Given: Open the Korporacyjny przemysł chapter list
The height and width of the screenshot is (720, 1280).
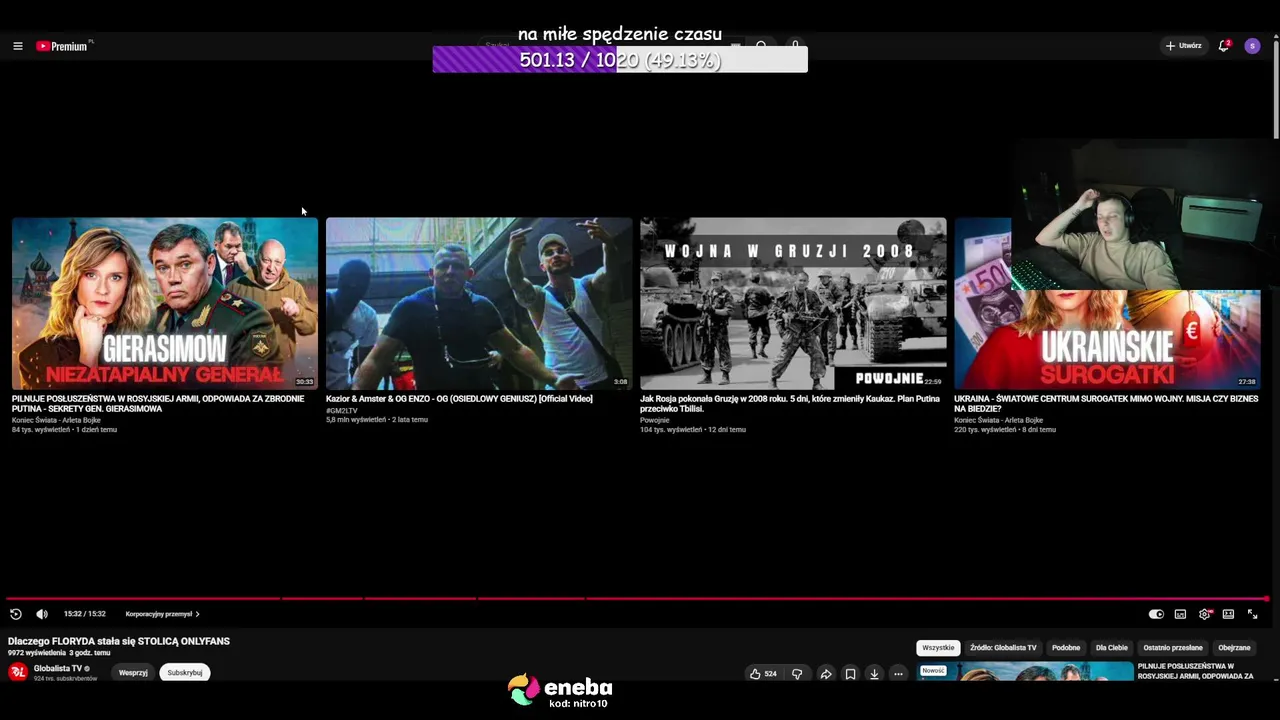Looking at the screenshot, I should tap(162, 614).
